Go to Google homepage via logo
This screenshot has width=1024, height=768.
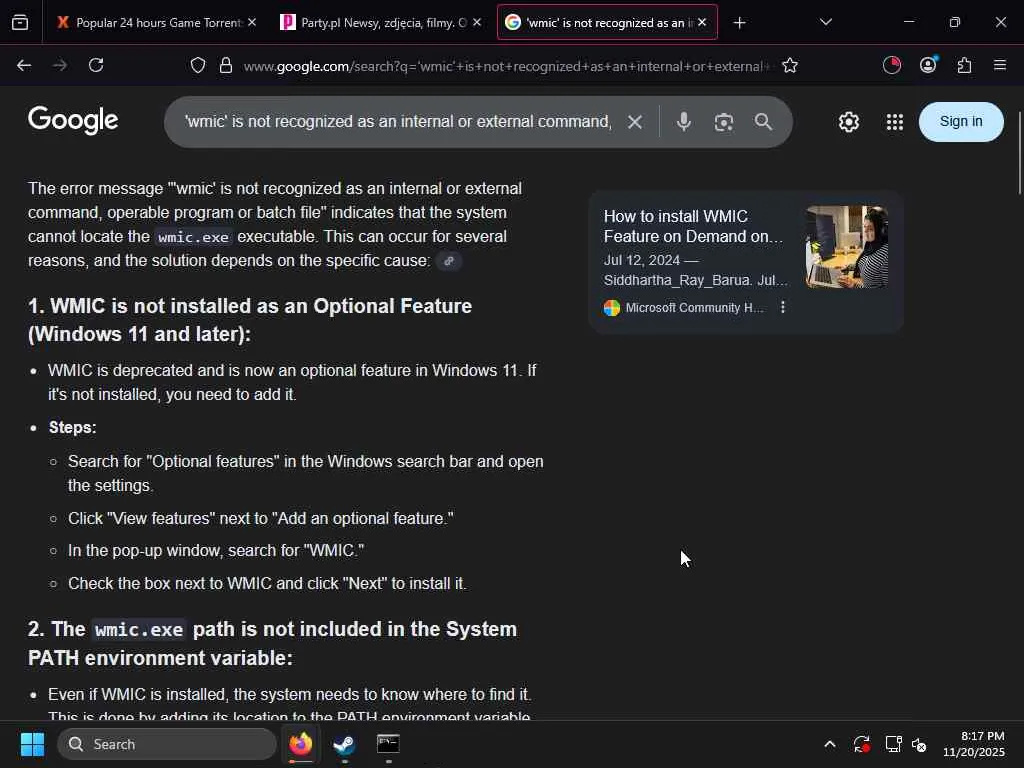coord(73,120)
